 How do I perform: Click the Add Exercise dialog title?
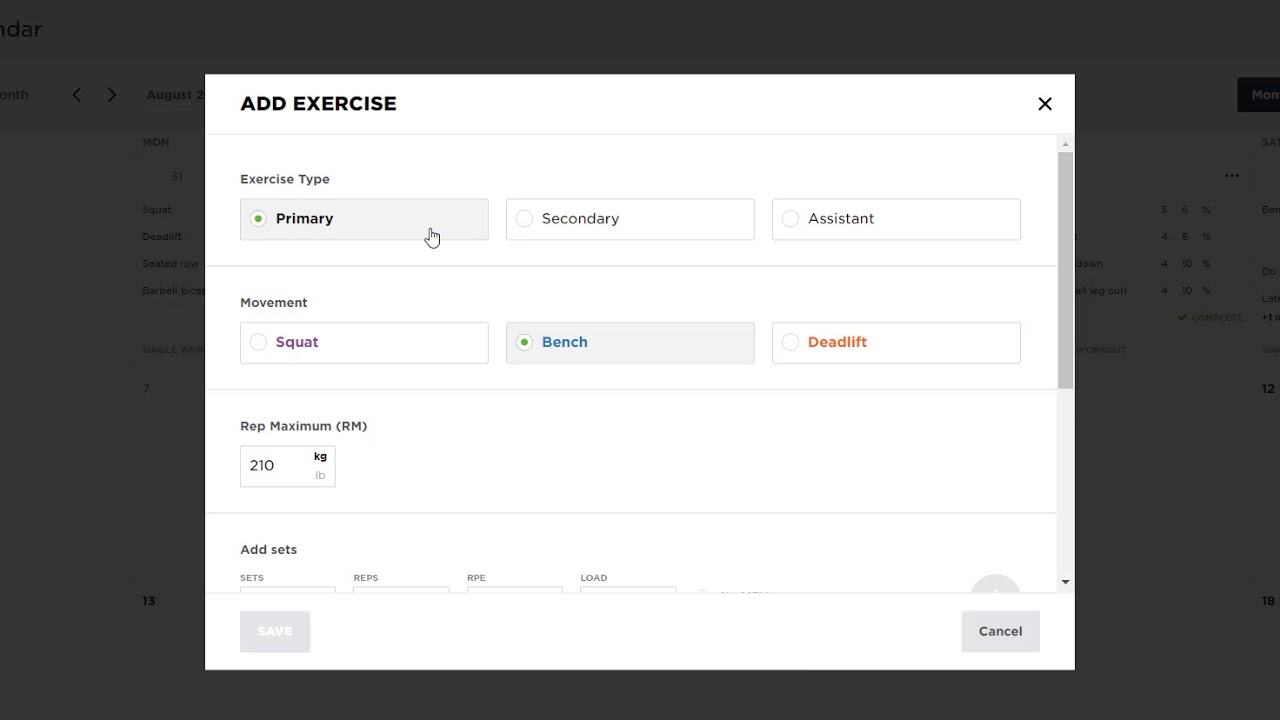click(318, 104)
